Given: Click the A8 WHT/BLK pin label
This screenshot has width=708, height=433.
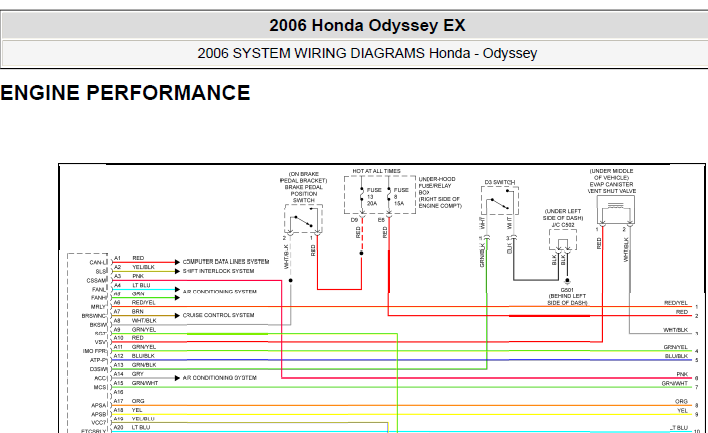Looking at the screenshot, I should (x=135, y=321).
